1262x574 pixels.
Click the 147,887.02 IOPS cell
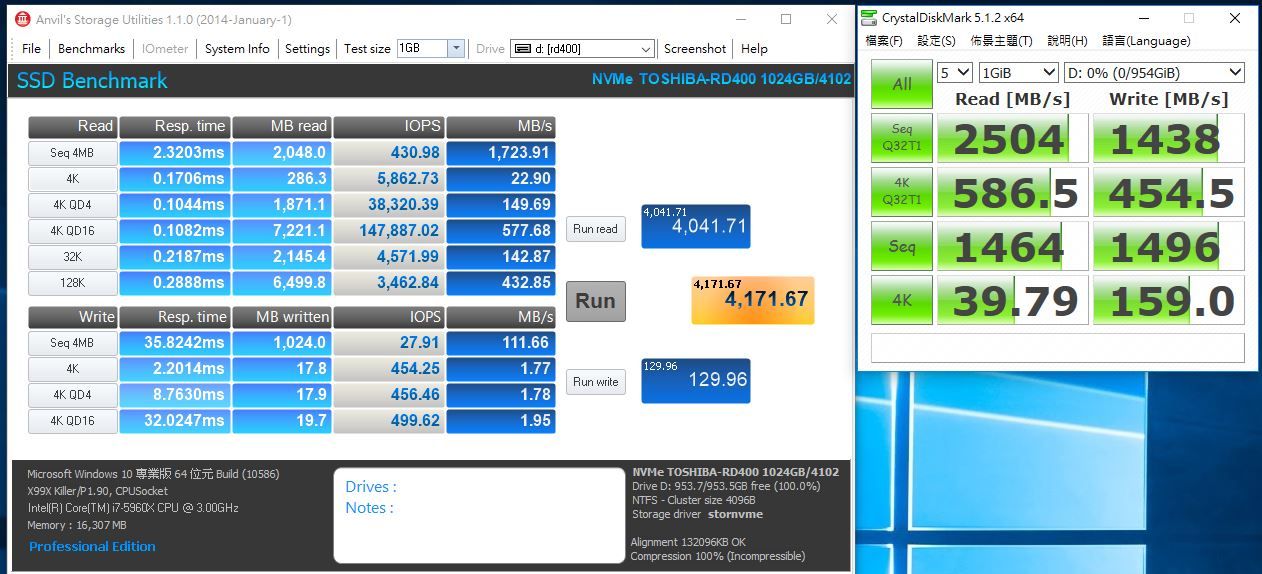click(x=389, y=231)
